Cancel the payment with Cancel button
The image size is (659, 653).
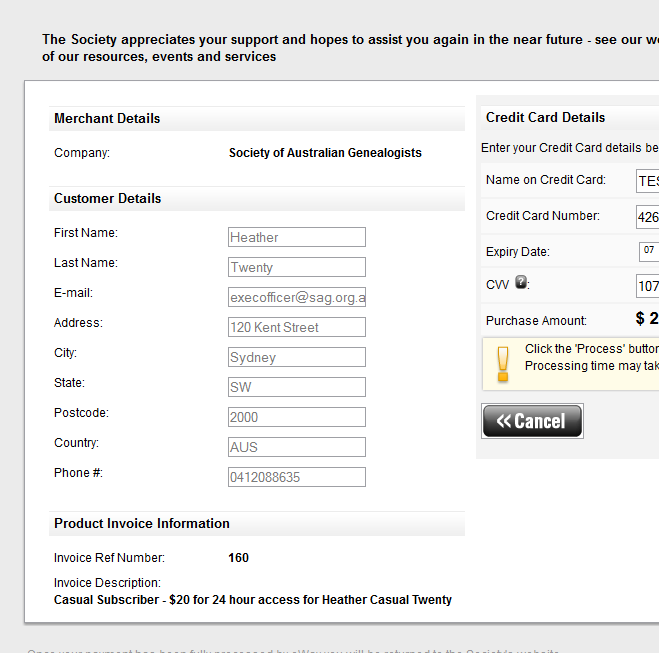532,421
